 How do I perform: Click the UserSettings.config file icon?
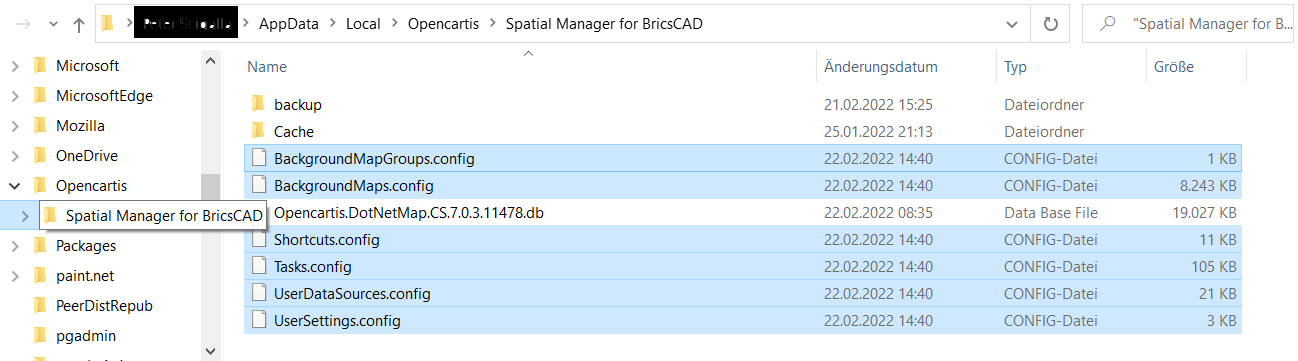click(259, 321)
